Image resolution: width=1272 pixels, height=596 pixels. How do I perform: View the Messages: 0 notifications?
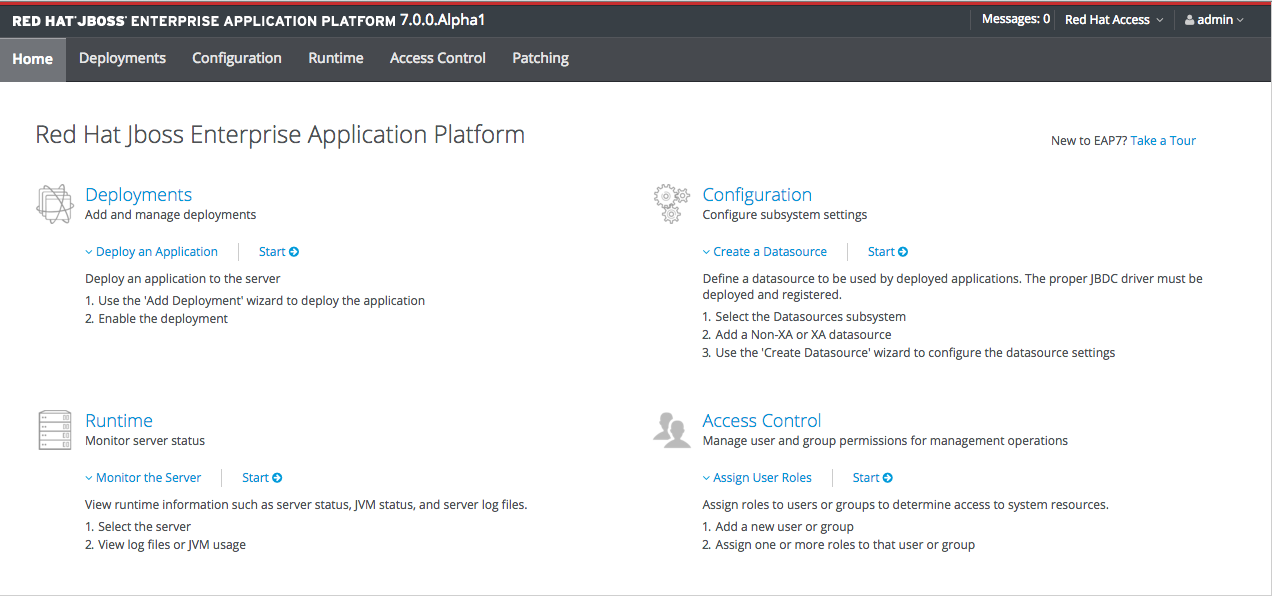[x=1016, y=20]
